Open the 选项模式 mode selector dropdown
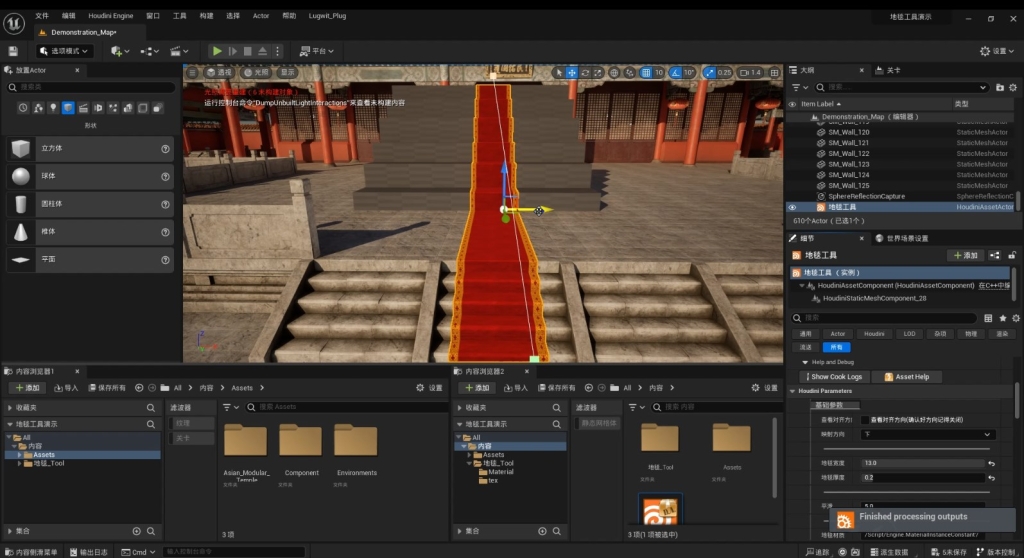 click(x=63, y=51)
